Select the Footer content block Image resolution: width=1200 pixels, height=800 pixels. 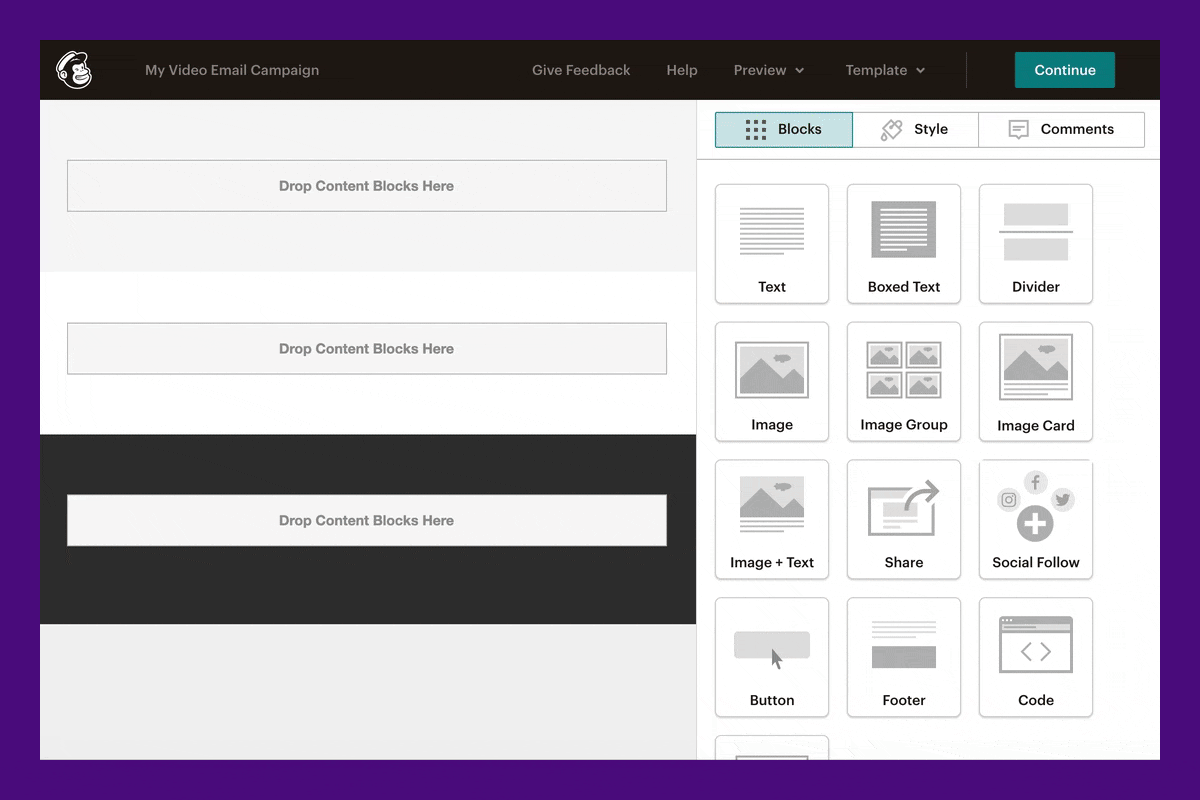[904, 658]
